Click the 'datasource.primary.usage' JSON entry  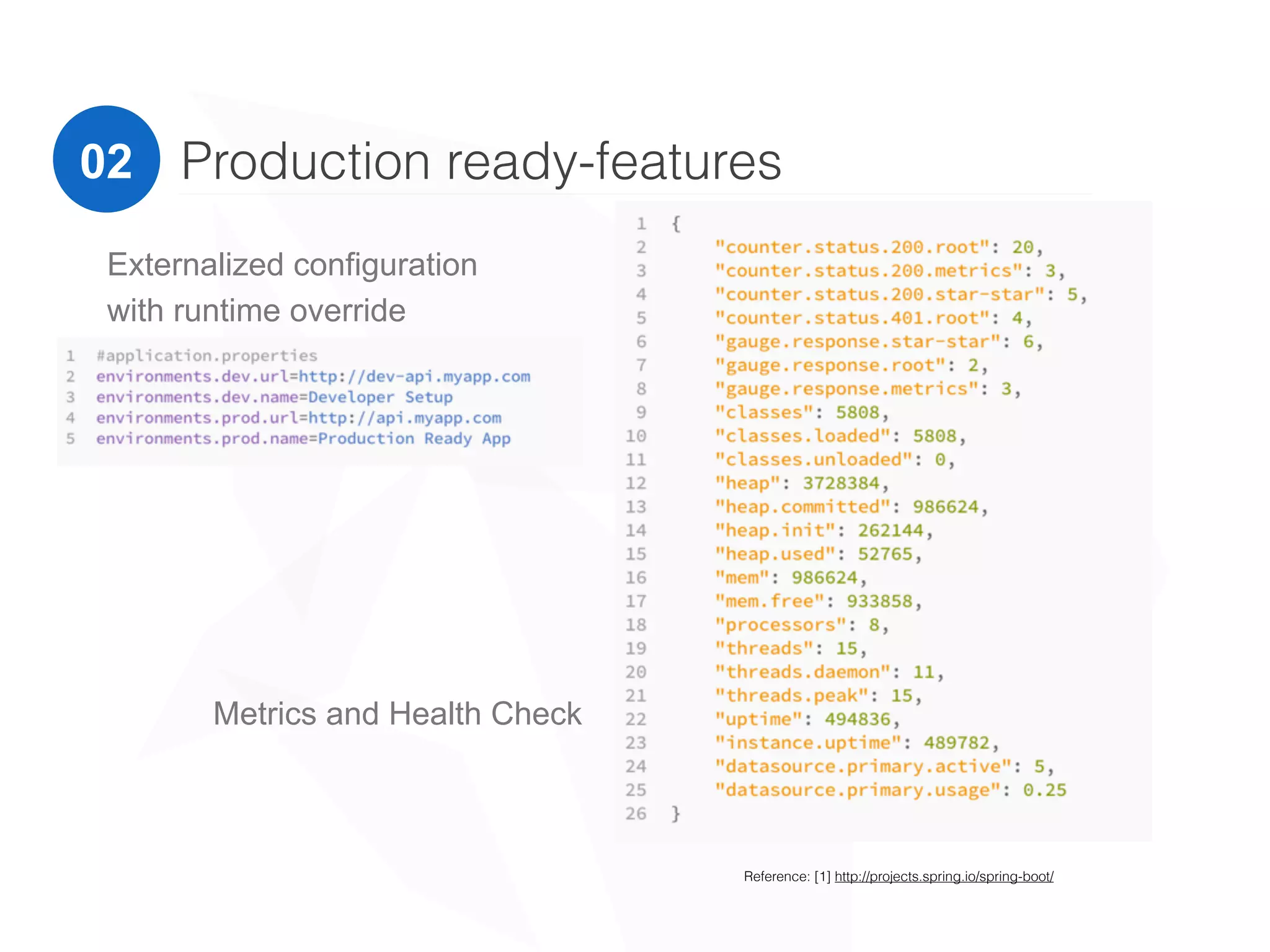(x=890, y=790)
